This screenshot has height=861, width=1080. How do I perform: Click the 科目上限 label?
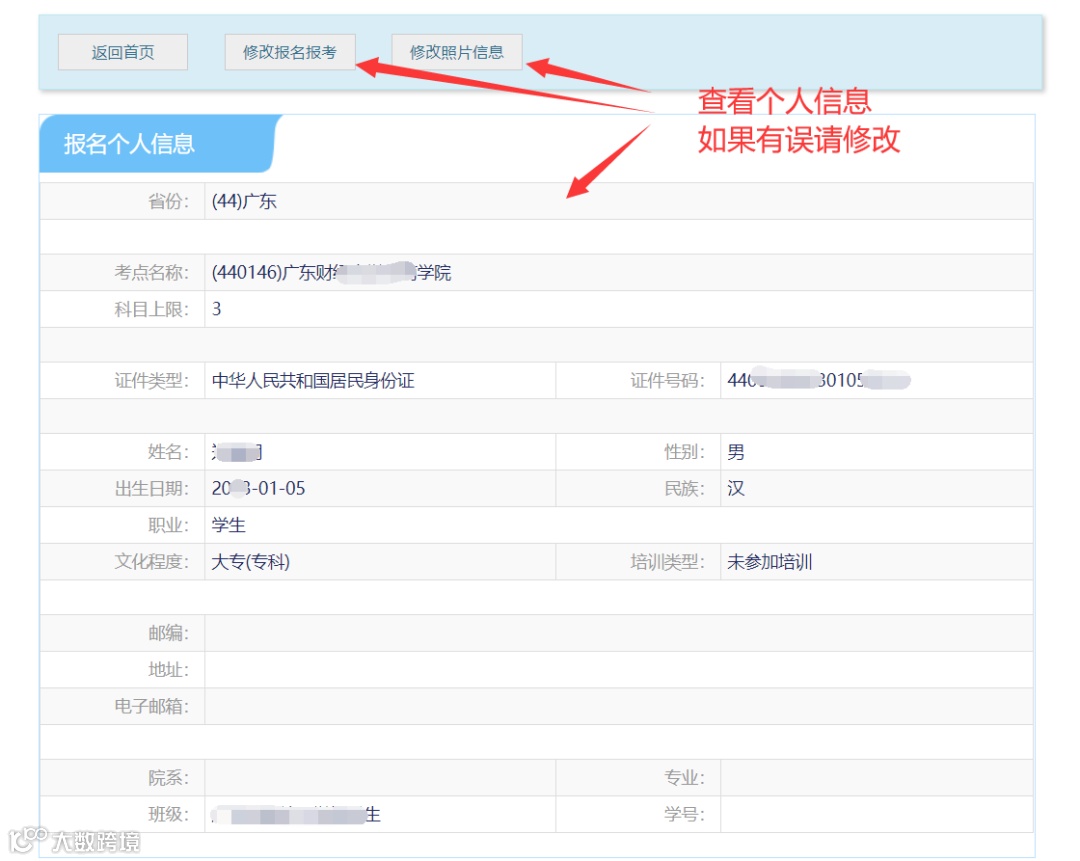tap(152, 309)
